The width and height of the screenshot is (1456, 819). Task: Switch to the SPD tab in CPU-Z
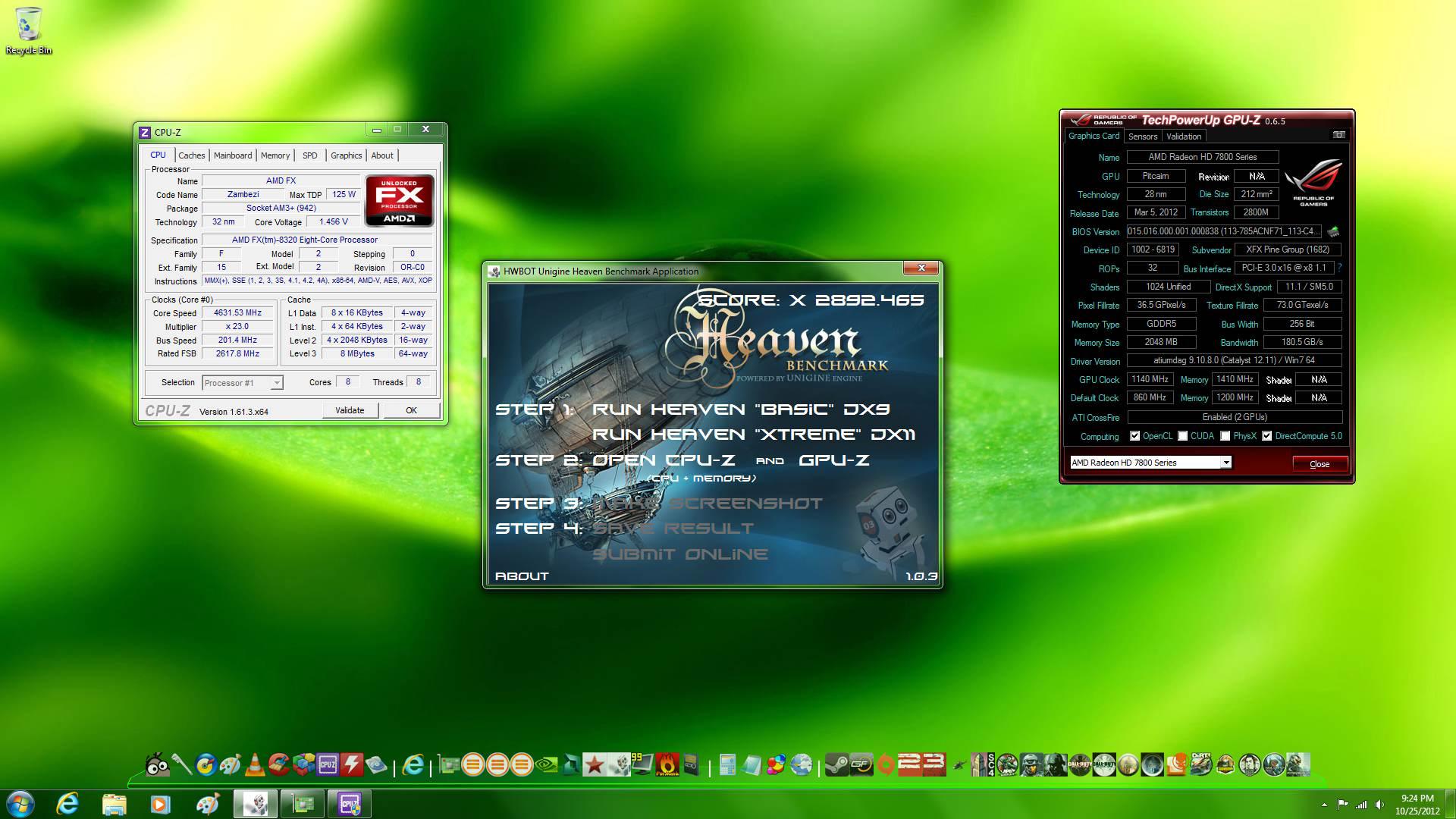pos(310,155)
